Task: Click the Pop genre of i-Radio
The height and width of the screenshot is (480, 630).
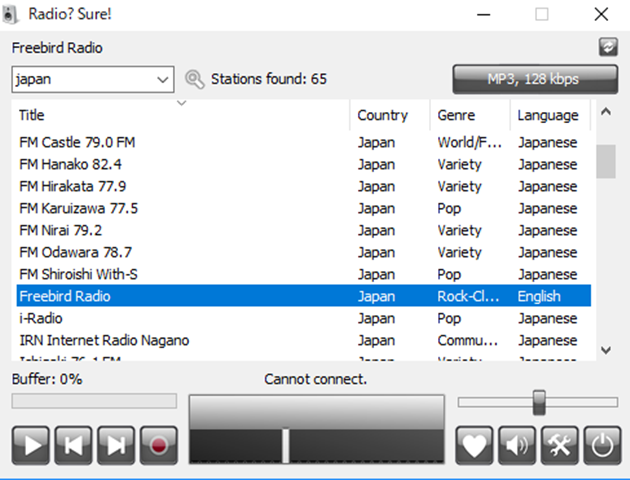Action: point(449,319)
